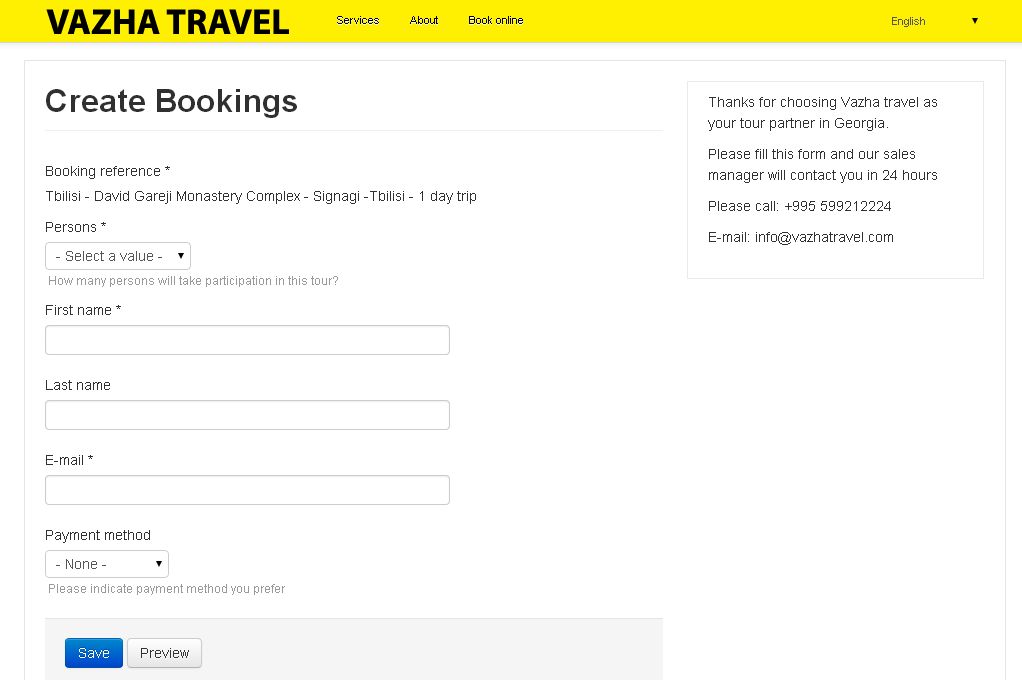Expand the English language selector
Image resolution: width=1022 pixels, height=680 pixels.
coord(934,21)
